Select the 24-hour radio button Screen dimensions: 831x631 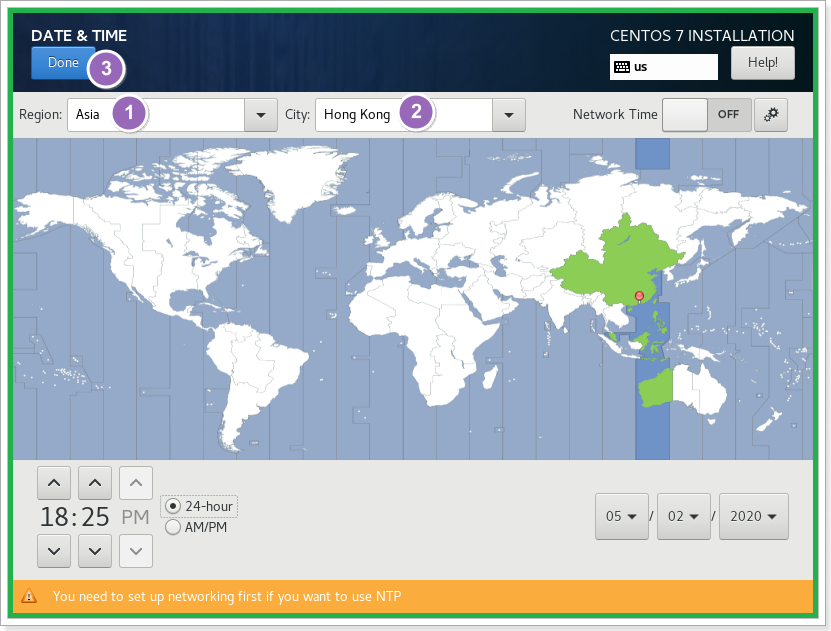click(173, 506)
